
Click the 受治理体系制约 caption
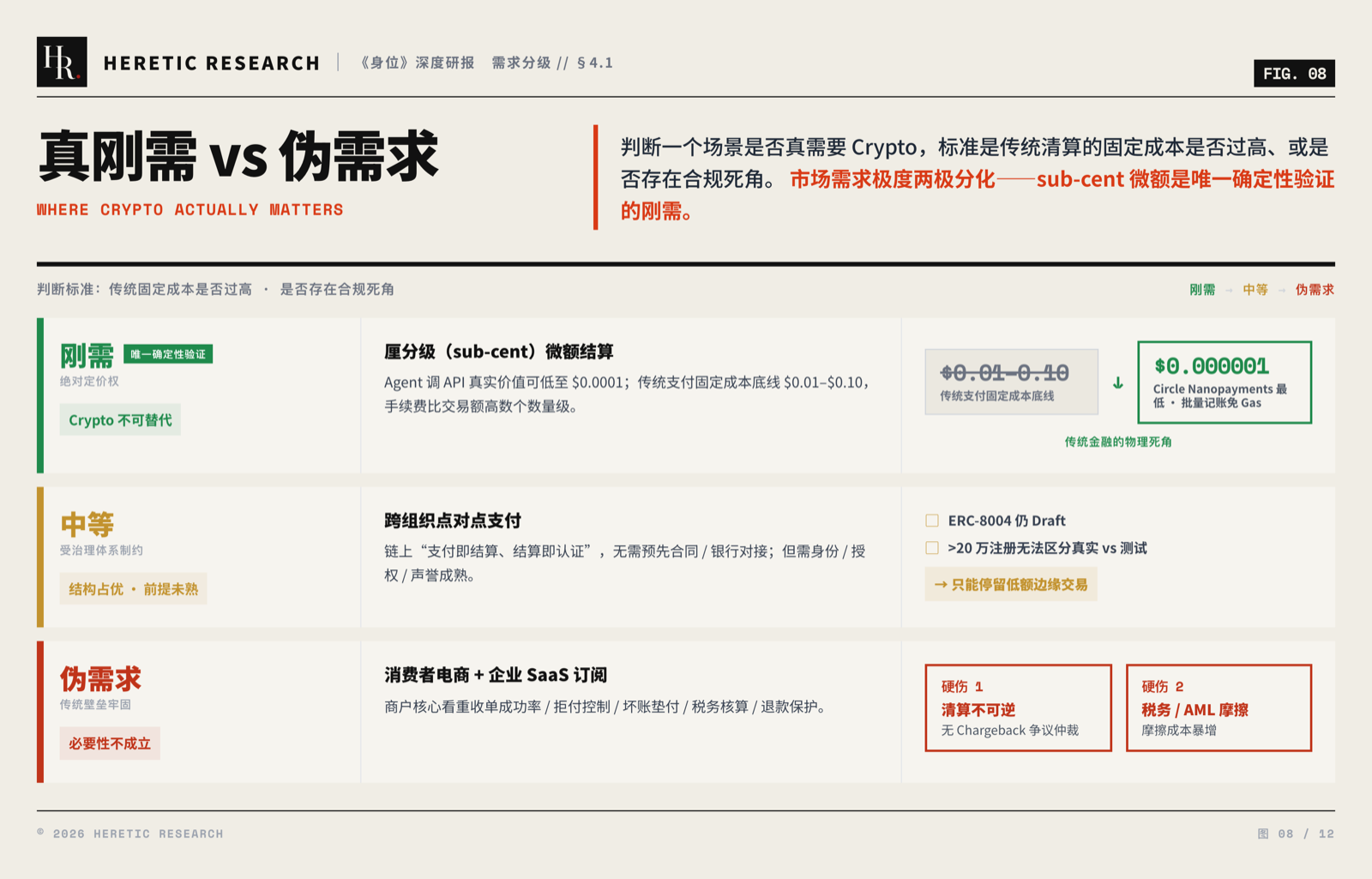[101, 550]
